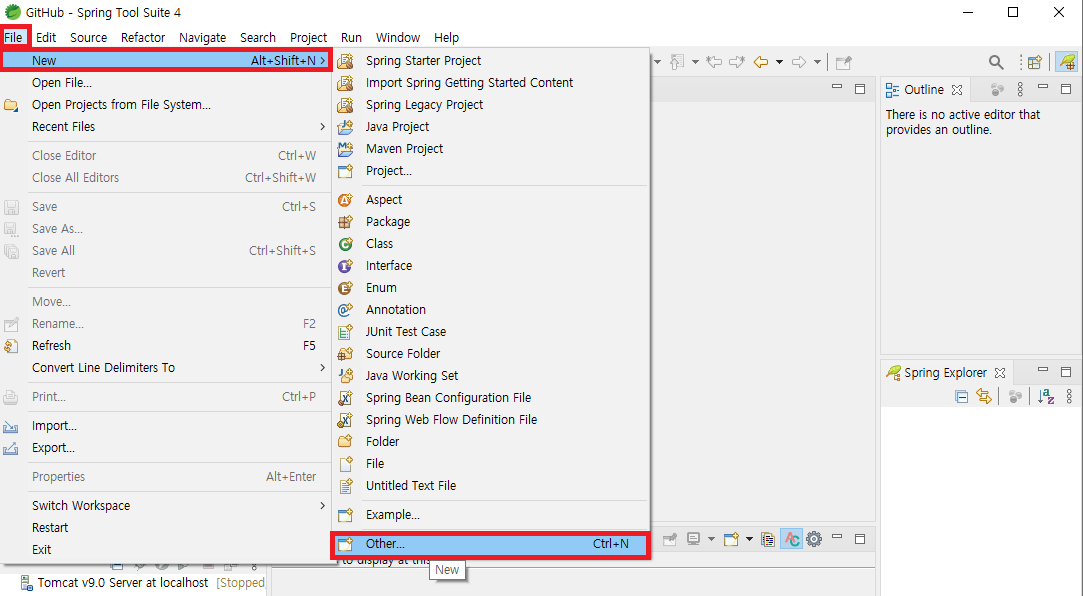Open the Back history dropdown arrow

click(x=779, y=62)
